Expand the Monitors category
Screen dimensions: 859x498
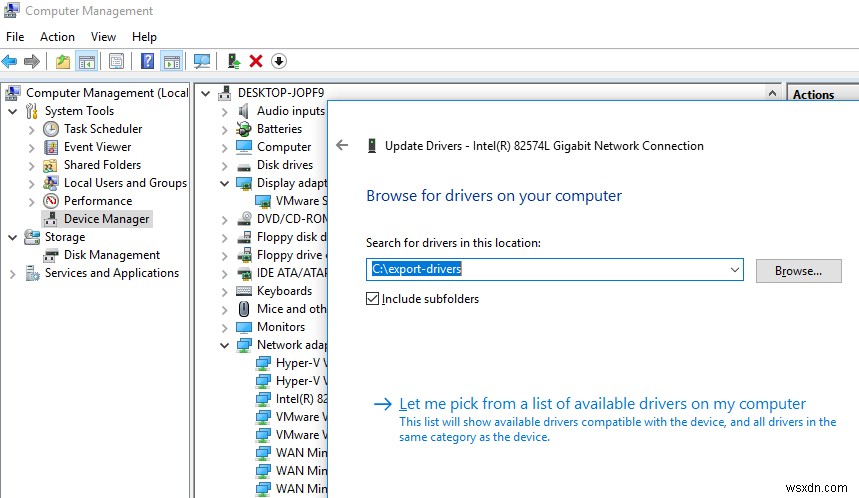224,328
